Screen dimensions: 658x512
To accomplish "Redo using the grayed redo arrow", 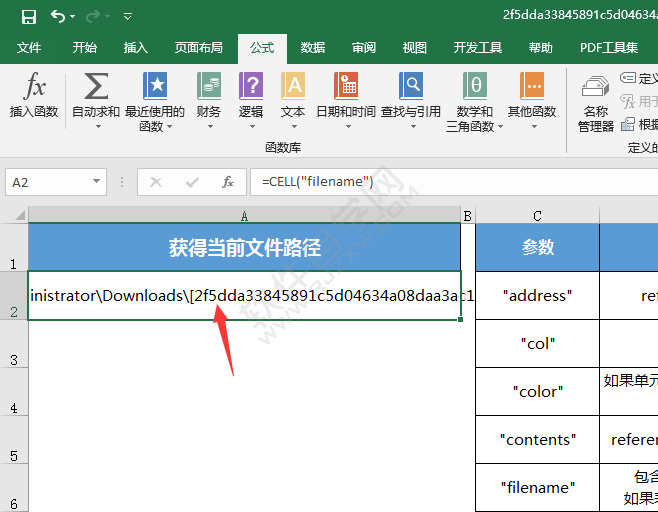I will (93, 16).
